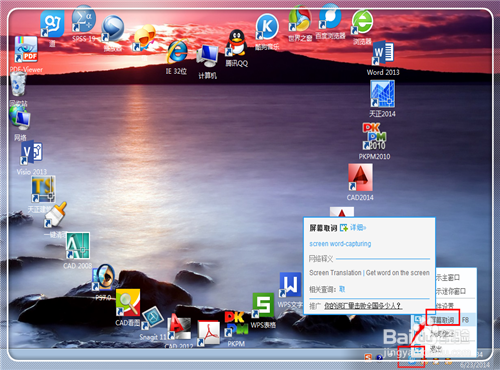Click 'Screen Translation | Get word on the screen' text

pos(369,273)
